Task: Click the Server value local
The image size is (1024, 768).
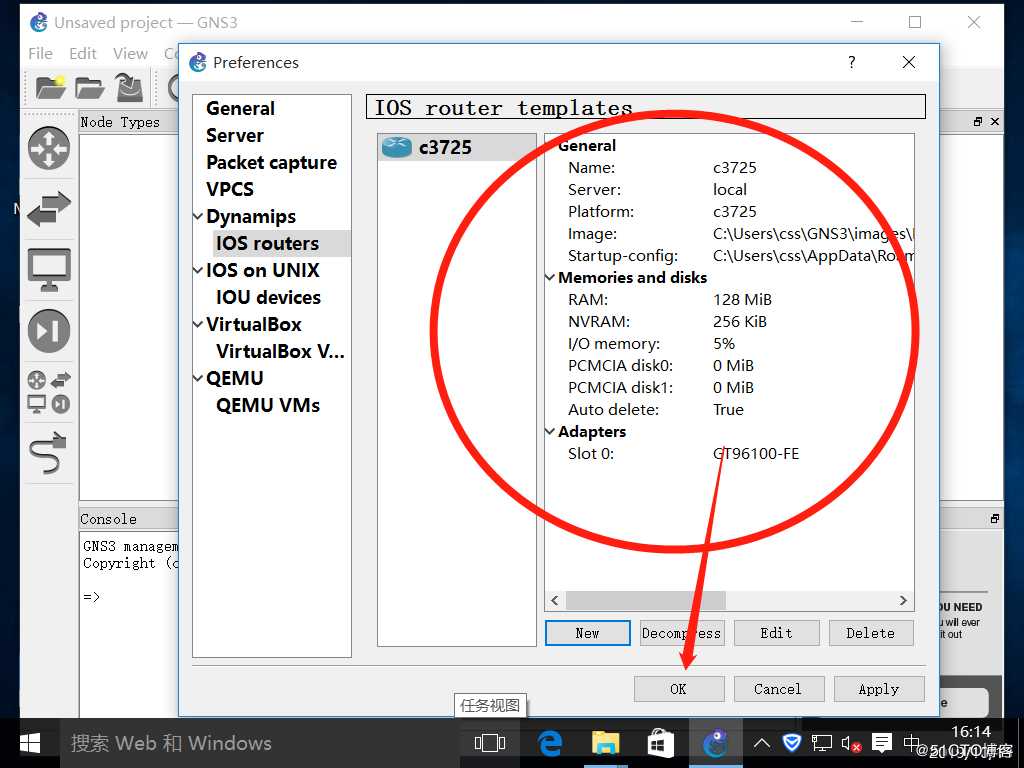Action: (729, 190)
